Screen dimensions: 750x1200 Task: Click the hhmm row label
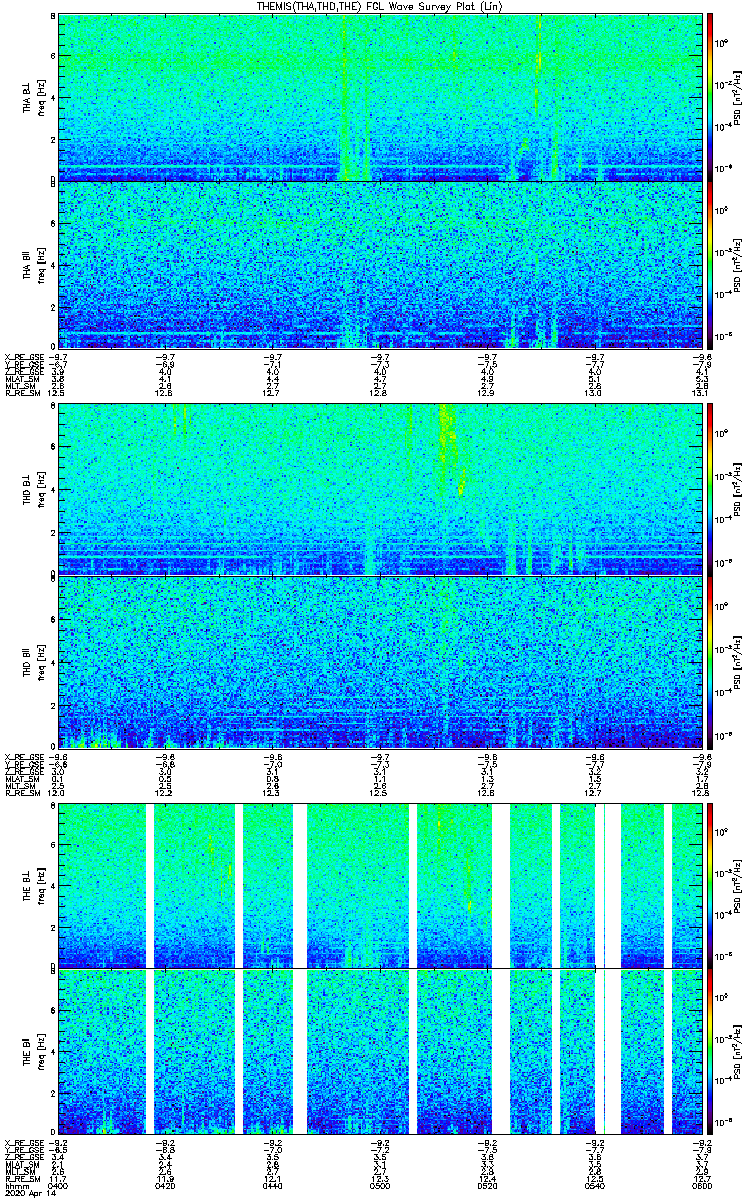15,1186
